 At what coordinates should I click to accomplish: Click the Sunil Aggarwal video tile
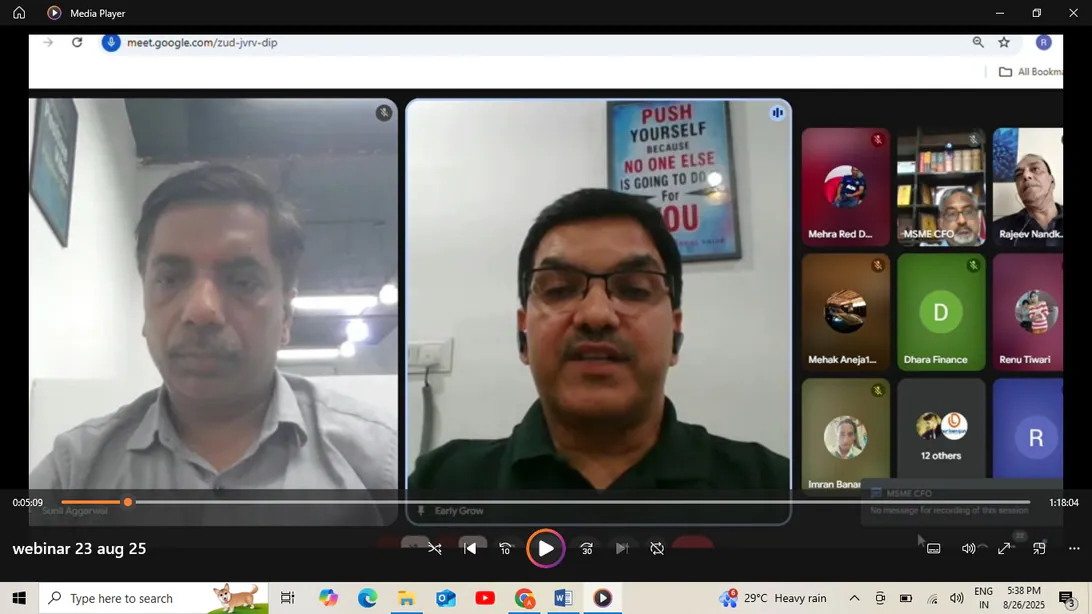(213, 311)
